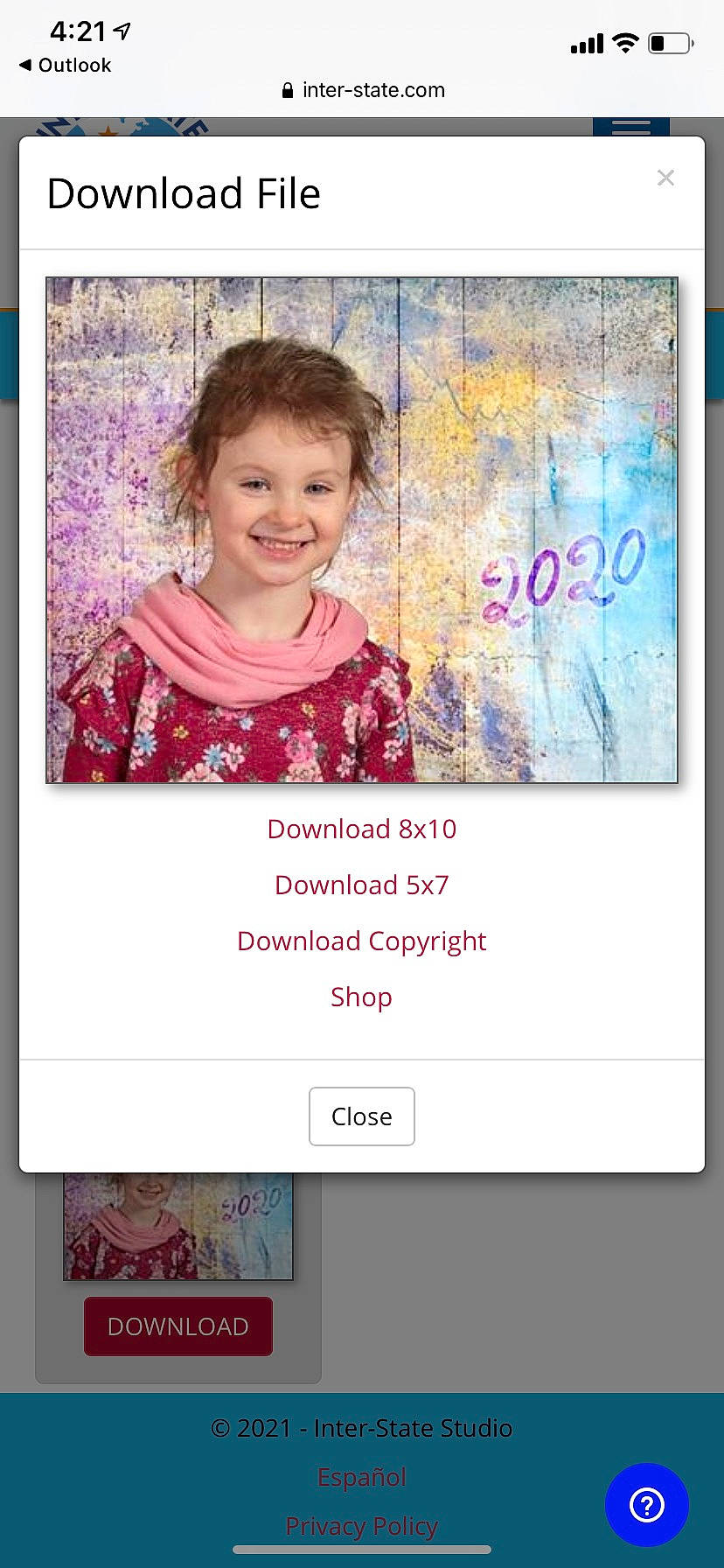724x1568 pixels.
Task: Select Download Copyright link
Action: (362, 941)
